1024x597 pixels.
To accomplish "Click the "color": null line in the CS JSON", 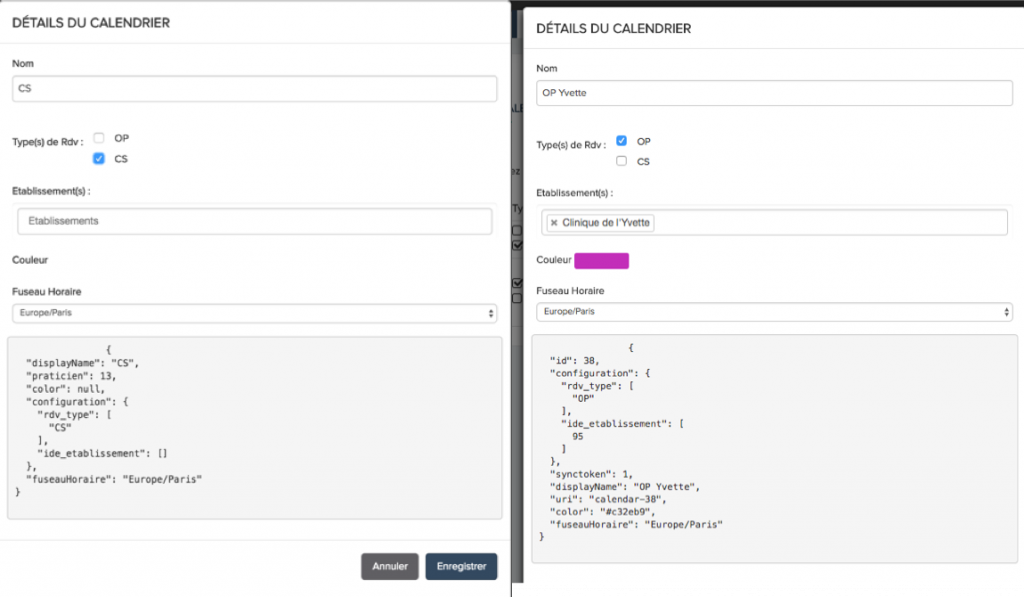I will 65,389.
